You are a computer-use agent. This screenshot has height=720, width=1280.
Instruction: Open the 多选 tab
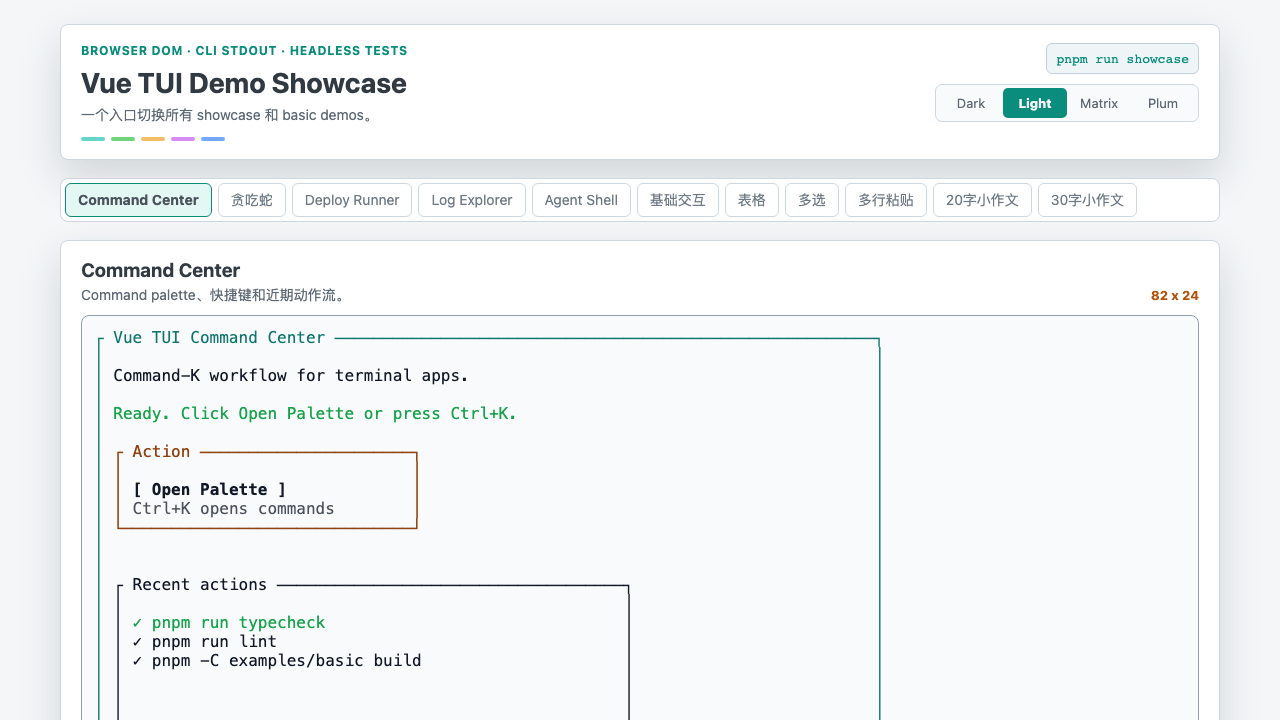pos(812,200)
